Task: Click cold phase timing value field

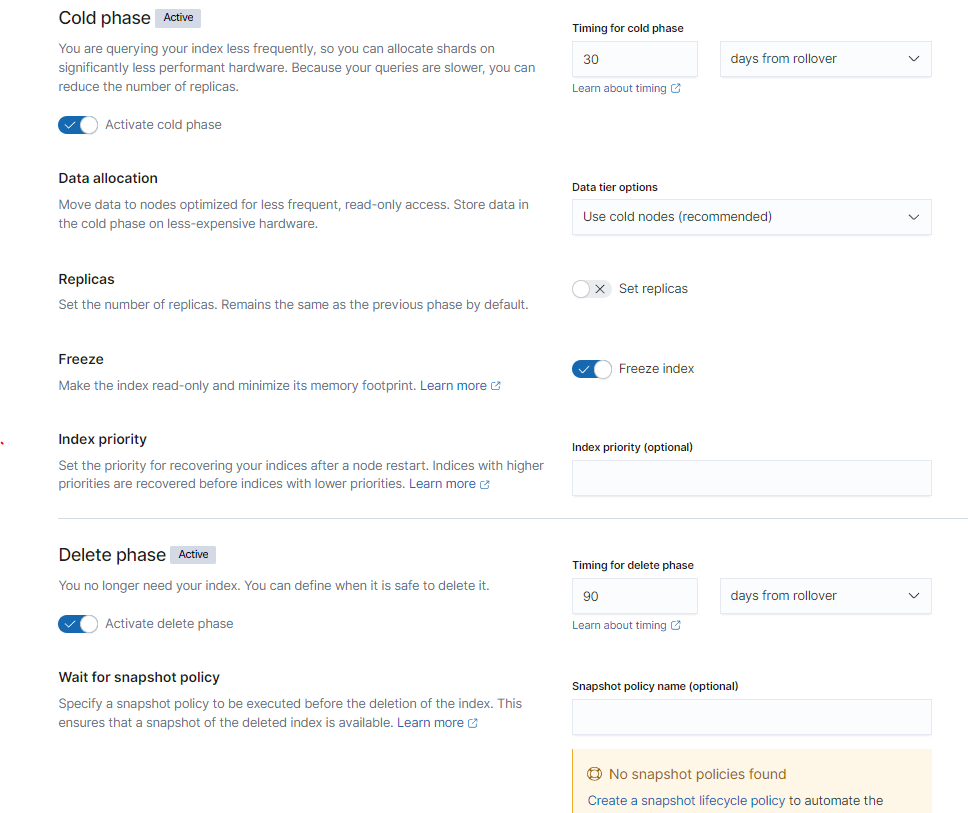Action: [635, 59]
